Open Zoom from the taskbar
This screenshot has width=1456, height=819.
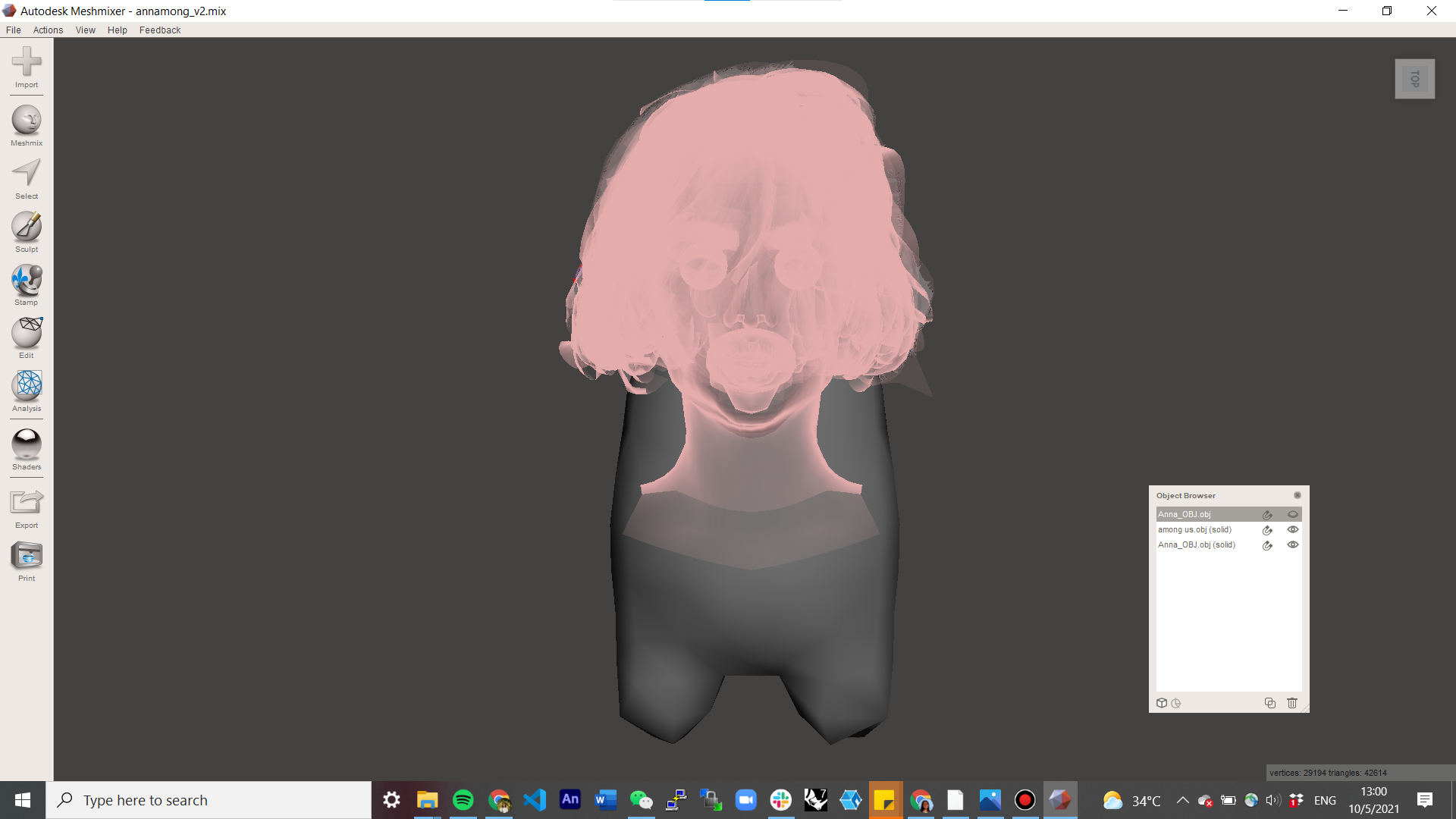[746, 800]
